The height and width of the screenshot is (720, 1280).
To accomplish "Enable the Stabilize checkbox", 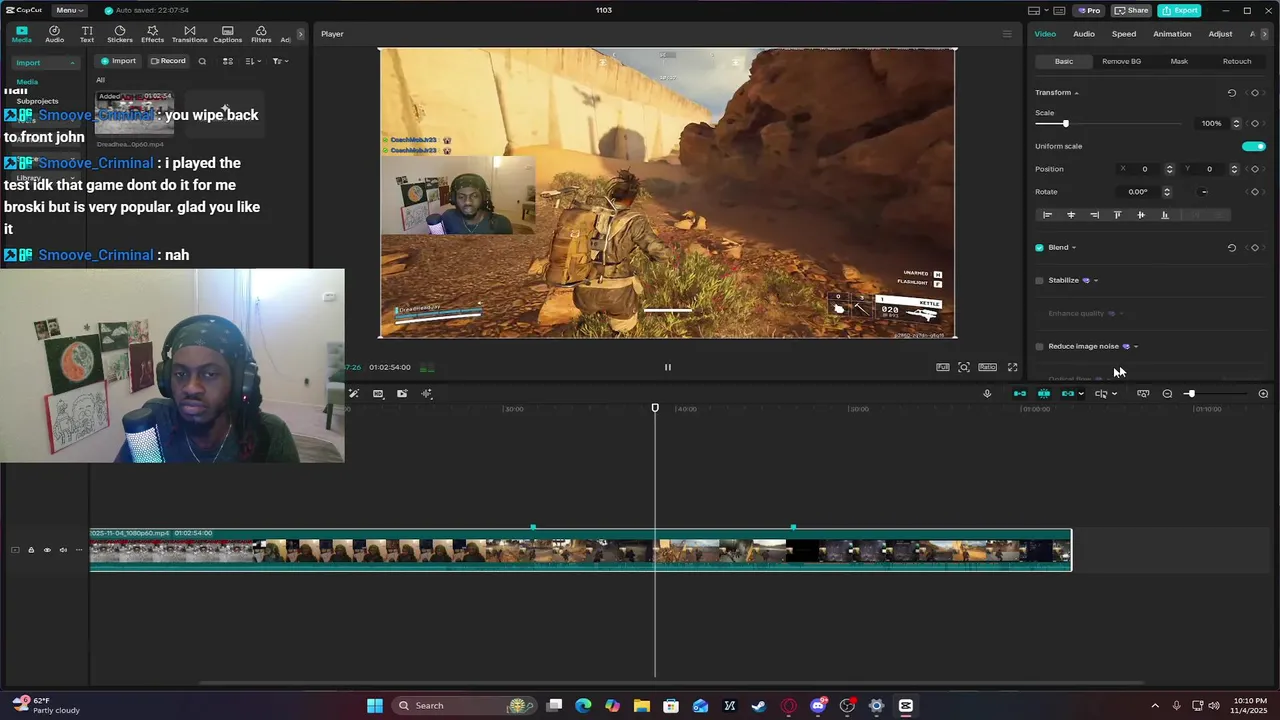I will (1039, 281).
